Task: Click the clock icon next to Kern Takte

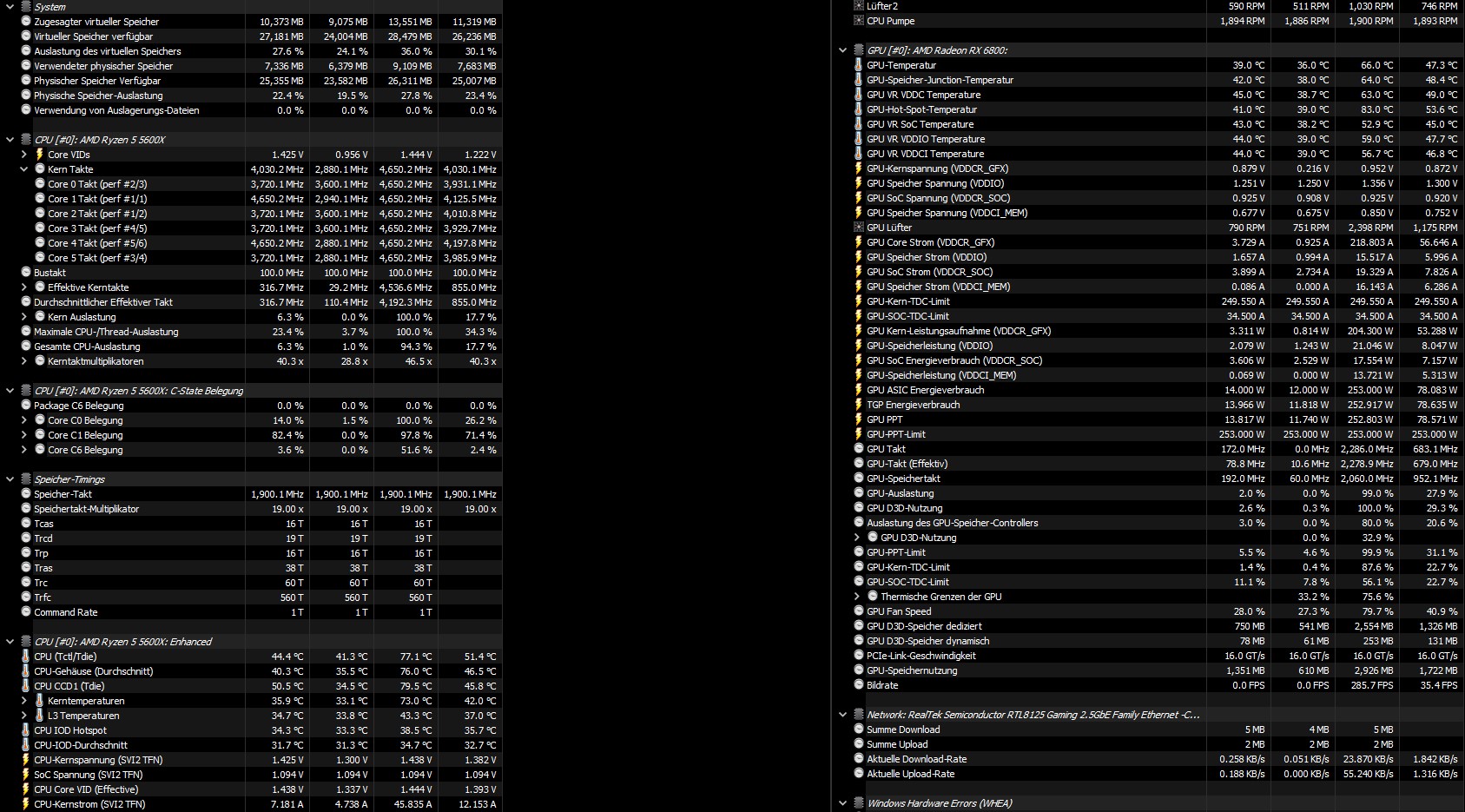Action: (x=40, y=169)
